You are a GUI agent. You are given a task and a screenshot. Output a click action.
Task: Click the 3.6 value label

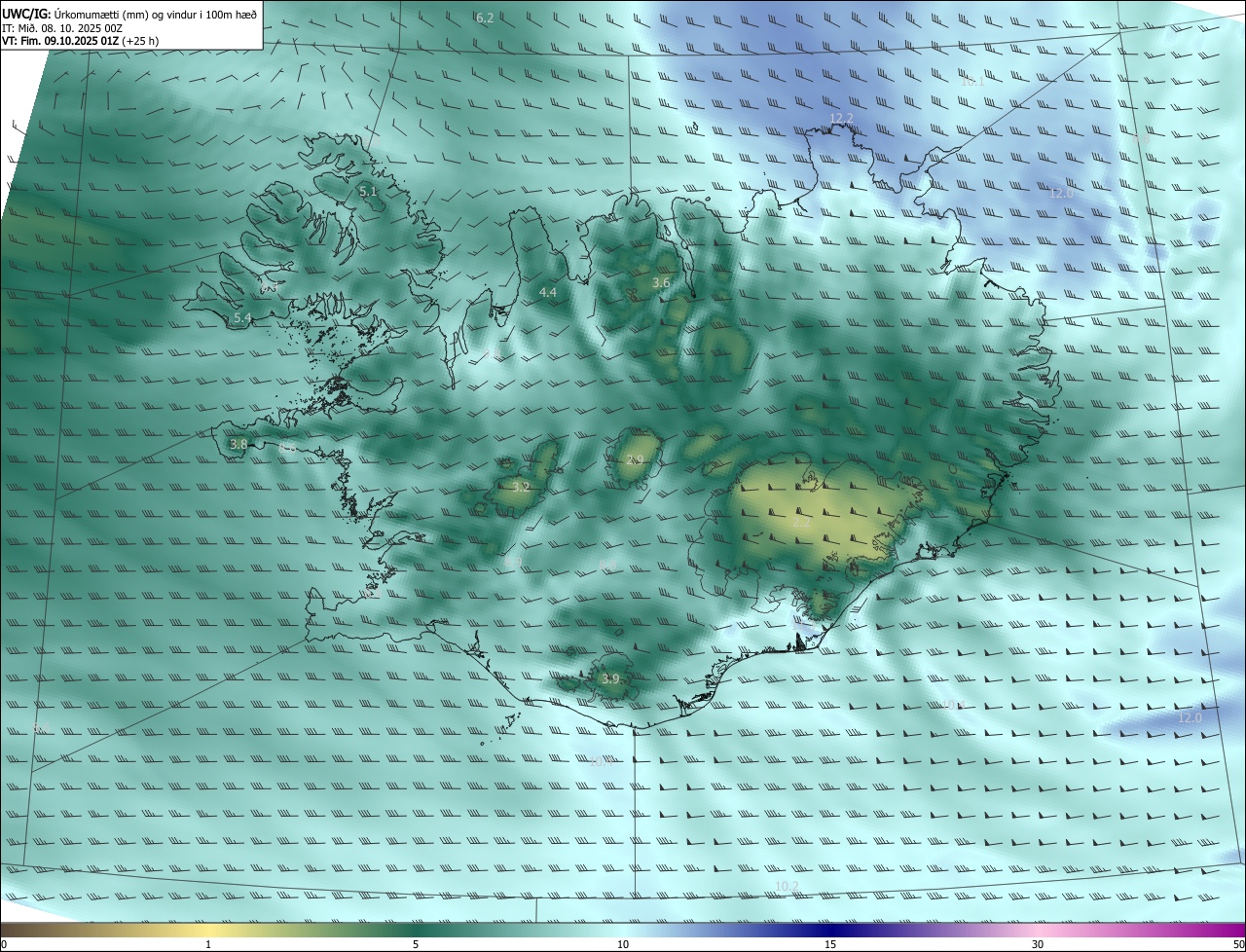click(x=661, y=282)
